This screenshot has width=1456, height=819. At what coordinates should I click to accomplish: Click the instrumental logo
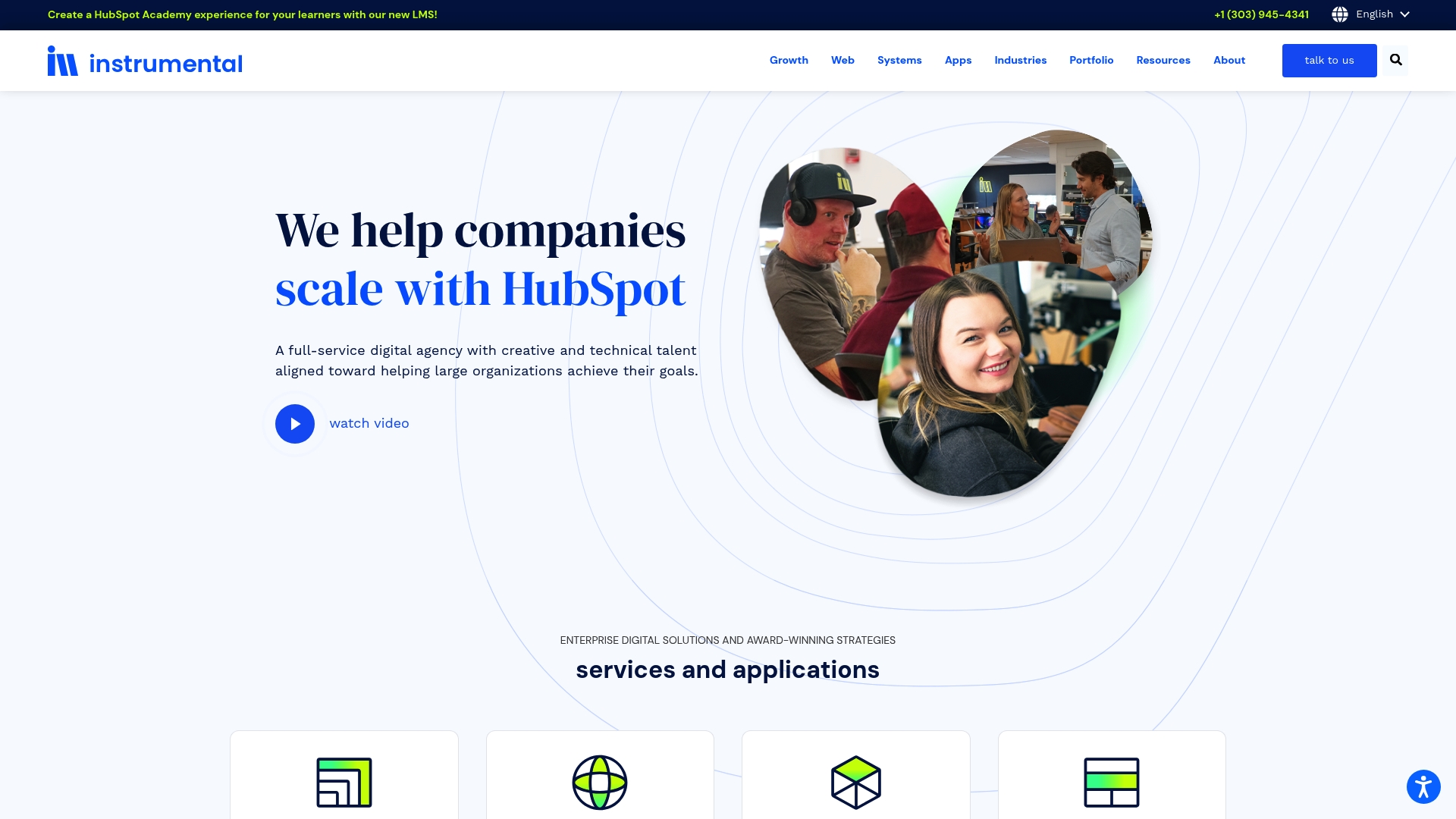pos(145,61)
